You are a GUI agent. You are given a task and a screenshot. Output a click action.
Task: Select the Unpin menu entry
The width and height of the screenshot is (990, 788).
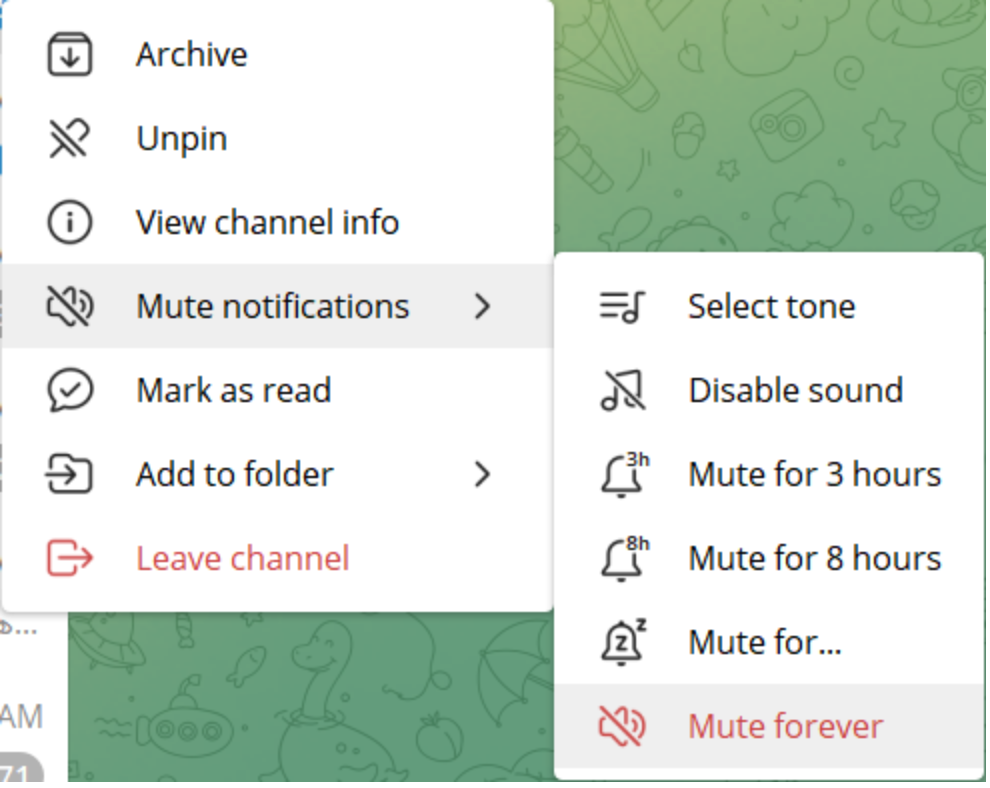[x=278, y=138]
